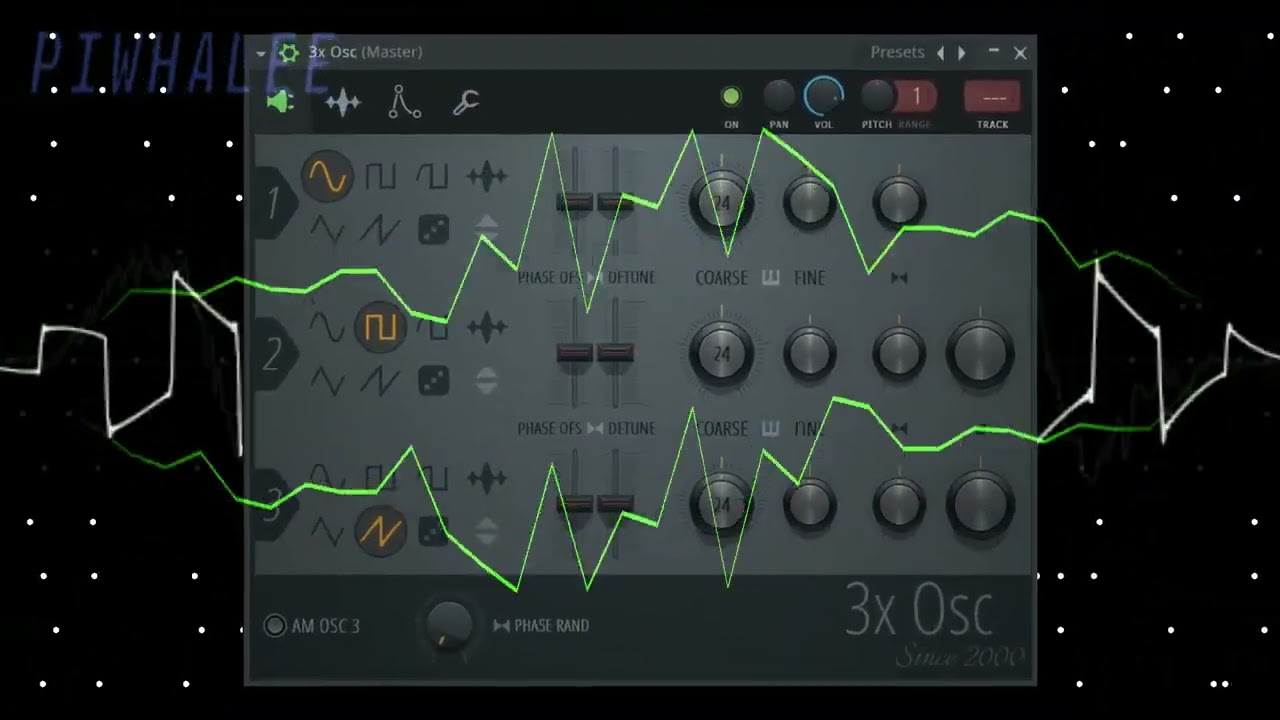Choose the custom waveform for oscillator 1
Viewport: 1280px width, 720px height.
(486, 177)
